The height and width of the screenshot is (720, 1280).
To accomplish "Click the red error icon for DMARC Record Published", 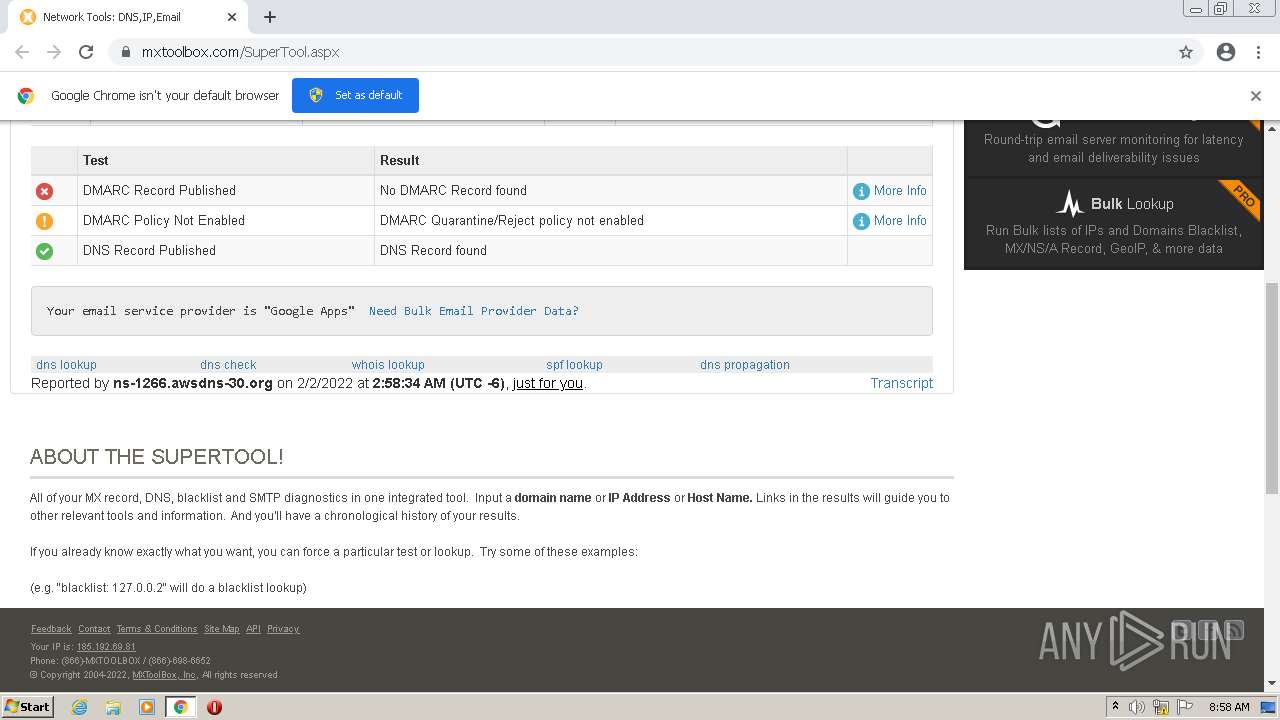I will click(x=44, y=191).
